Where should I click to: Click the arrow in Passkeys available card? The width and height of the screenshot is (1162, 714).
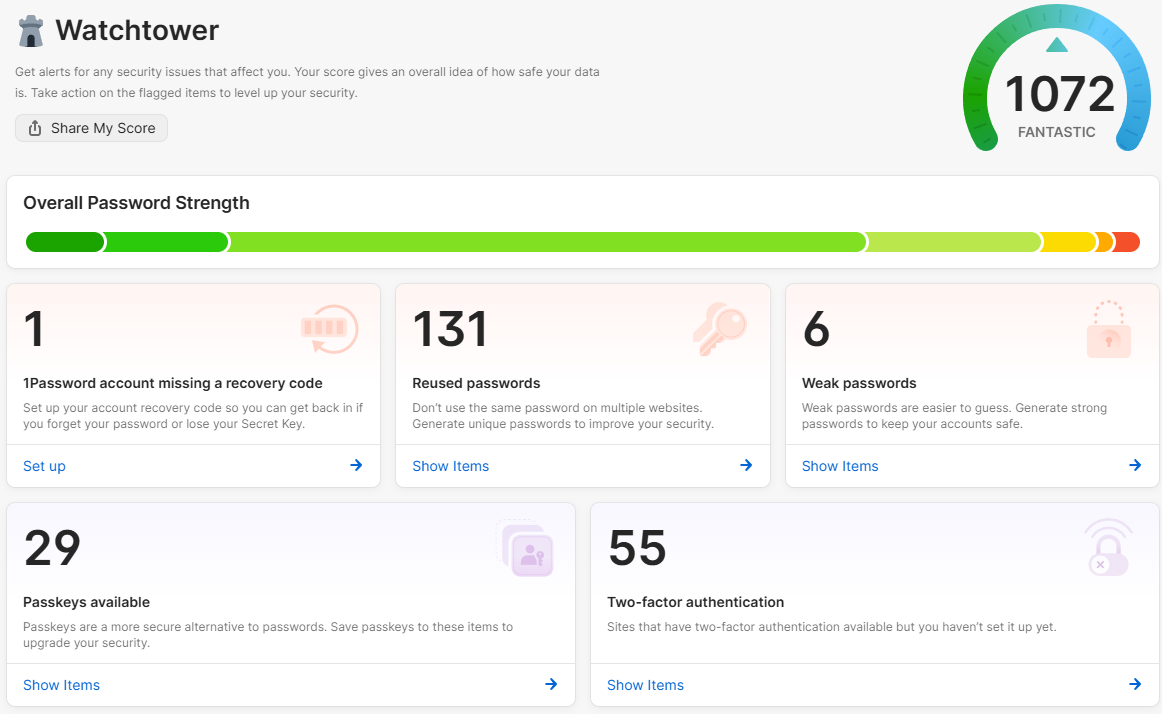pyautogui.click(x=551, y=684)
